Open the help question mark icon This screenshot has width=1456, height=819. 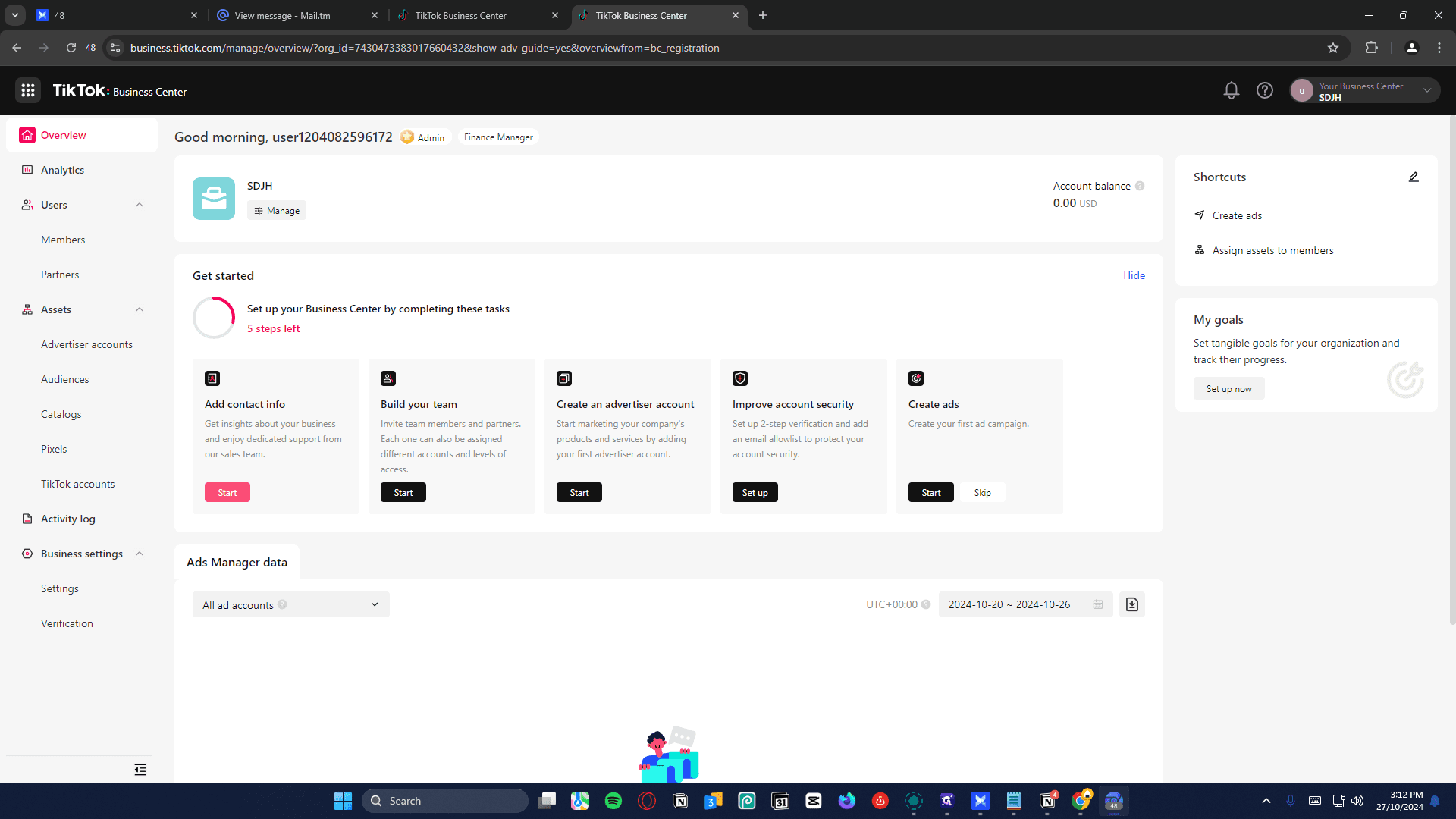1265,91
